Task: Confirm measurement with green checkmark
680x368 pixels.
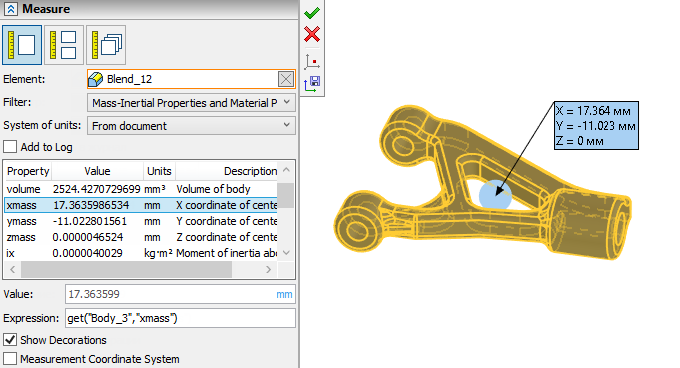Action: coord(312,13)
